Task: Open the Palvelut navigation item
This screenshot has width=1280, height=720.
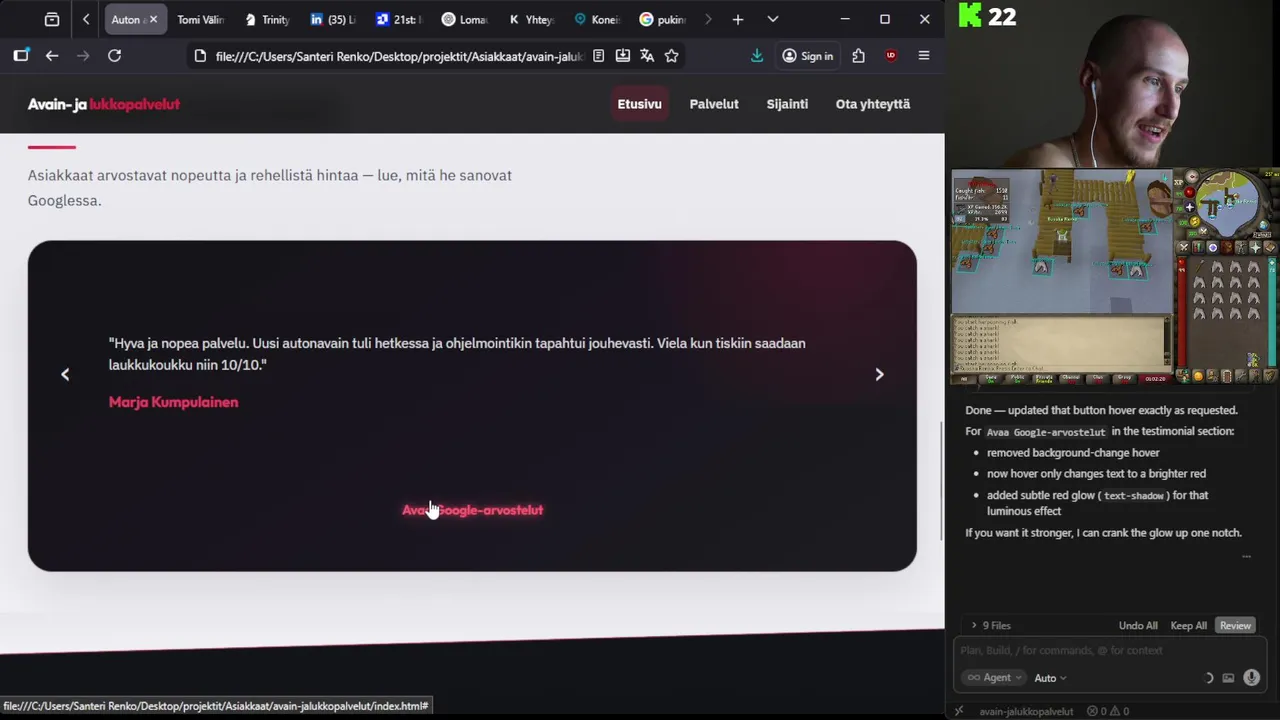Action: (714, 104)
